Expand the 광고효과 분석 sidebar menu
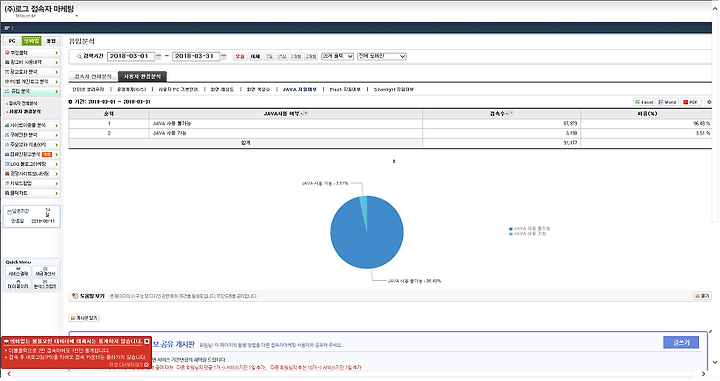The image size is (720, 381). click(x=31, y=72)
